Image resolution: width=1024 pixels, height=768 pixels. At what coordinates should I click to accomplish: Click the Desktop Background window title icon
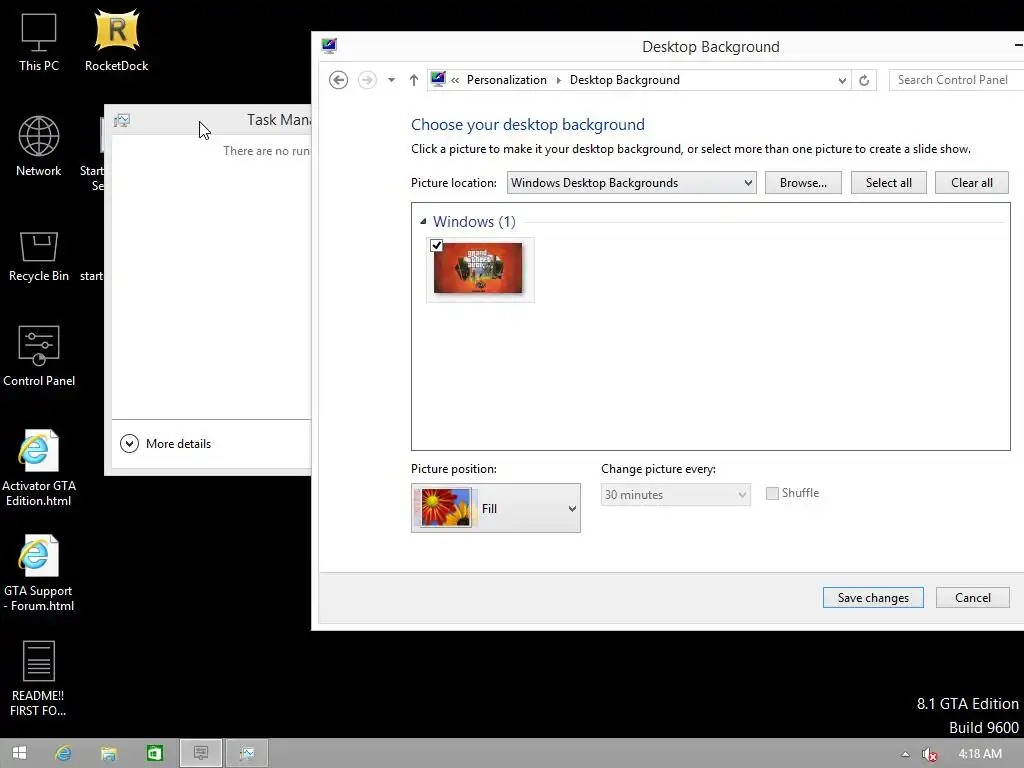(x=329, y=46)
